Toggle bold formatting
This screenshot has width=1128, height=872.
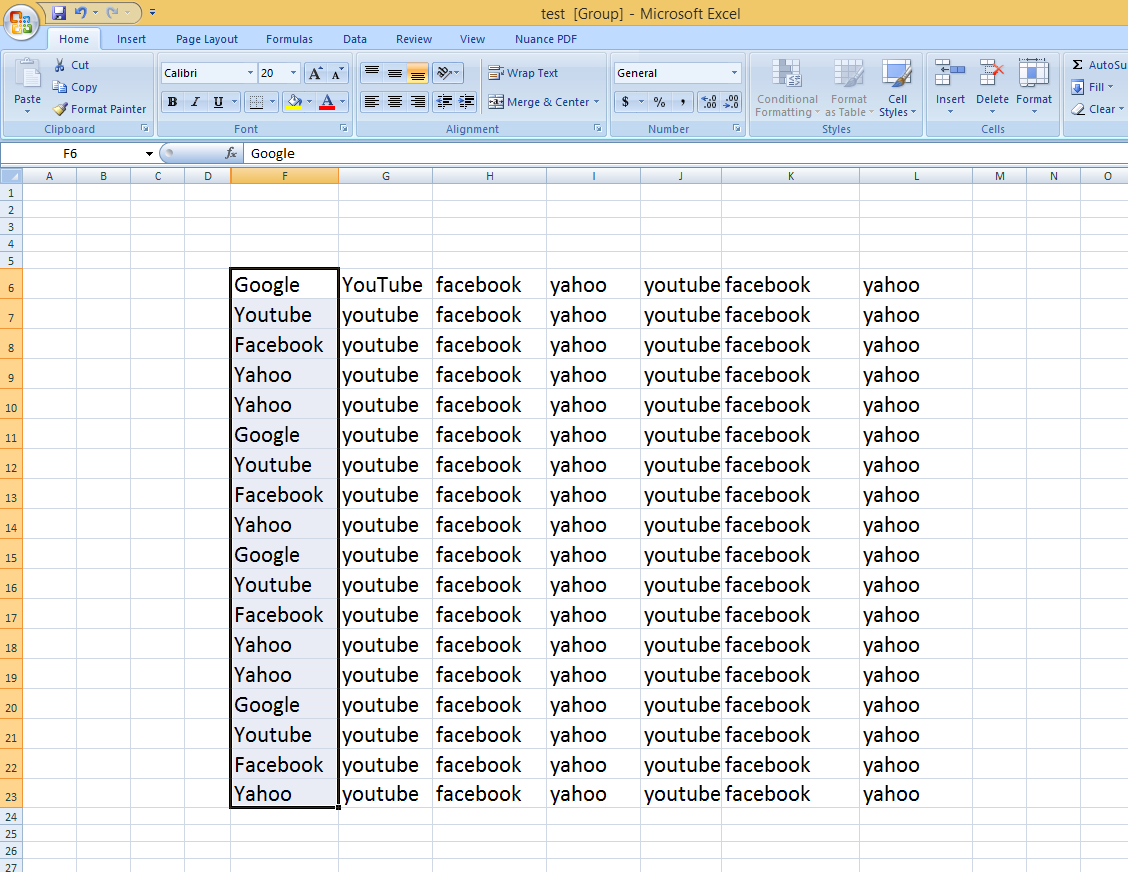171,102
